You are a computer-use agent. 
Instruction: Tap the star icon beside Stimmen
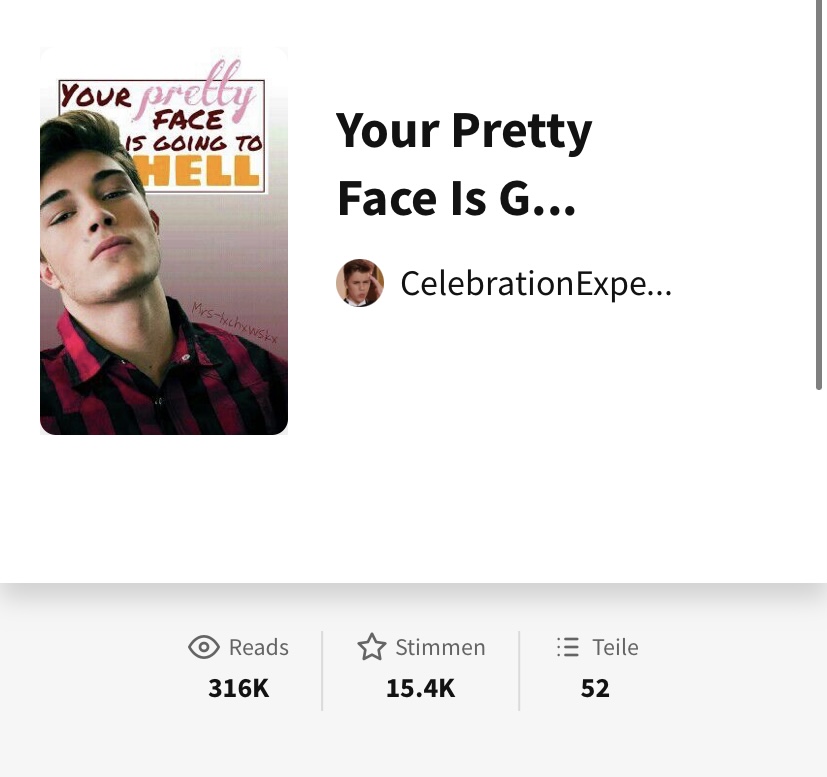(x=372, y=647)
